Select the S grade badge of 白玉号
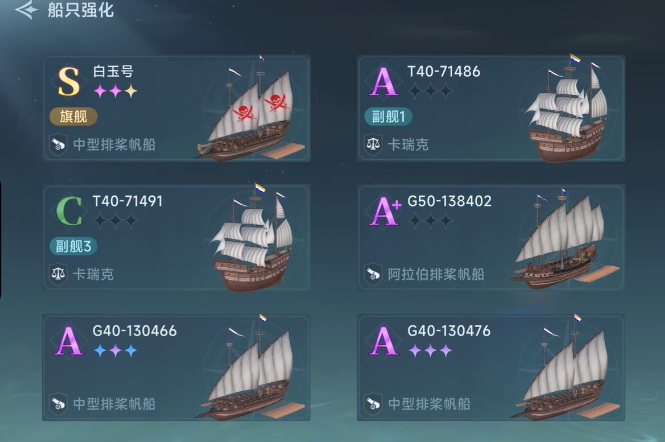Image resolution: width=665 pixels, height=442 pixels. (x=69, y=81)
